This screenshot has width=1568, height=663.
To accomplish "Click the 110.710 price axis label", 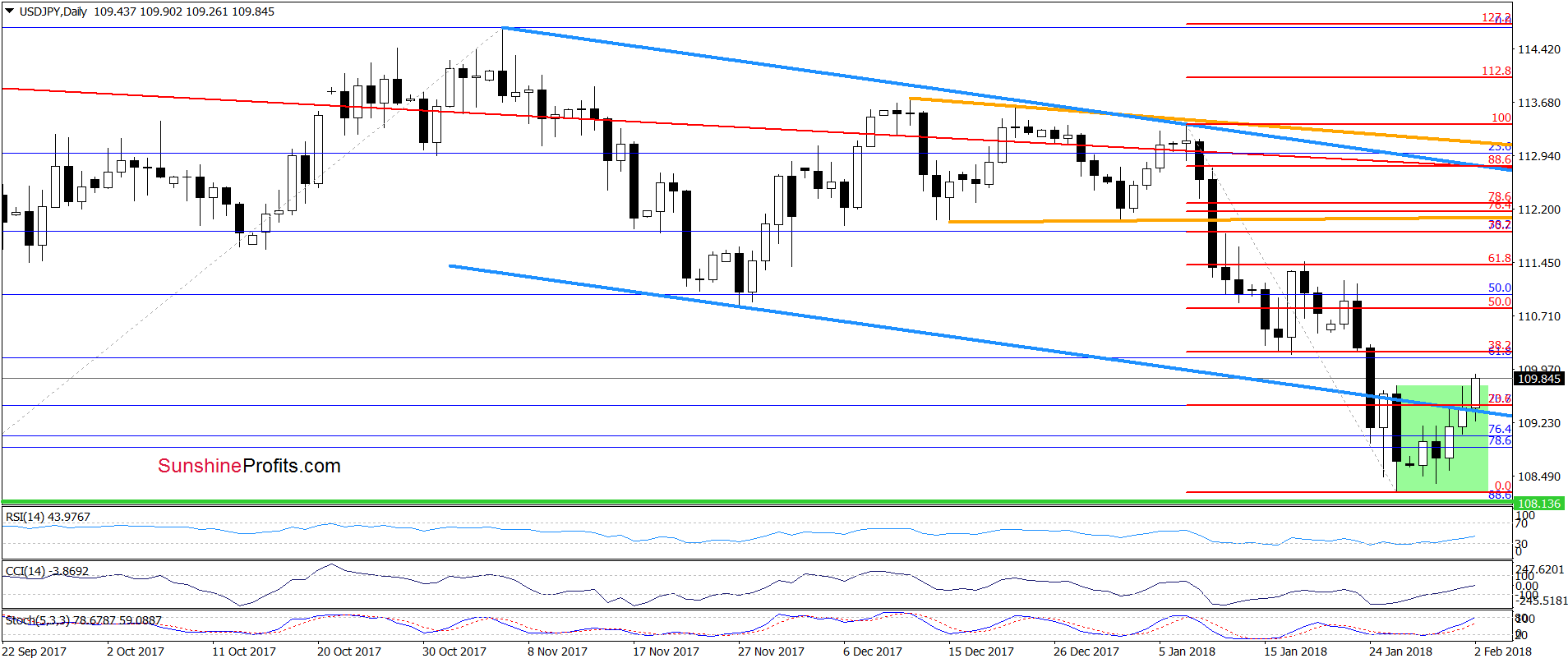I will (x=1538, y=316).
